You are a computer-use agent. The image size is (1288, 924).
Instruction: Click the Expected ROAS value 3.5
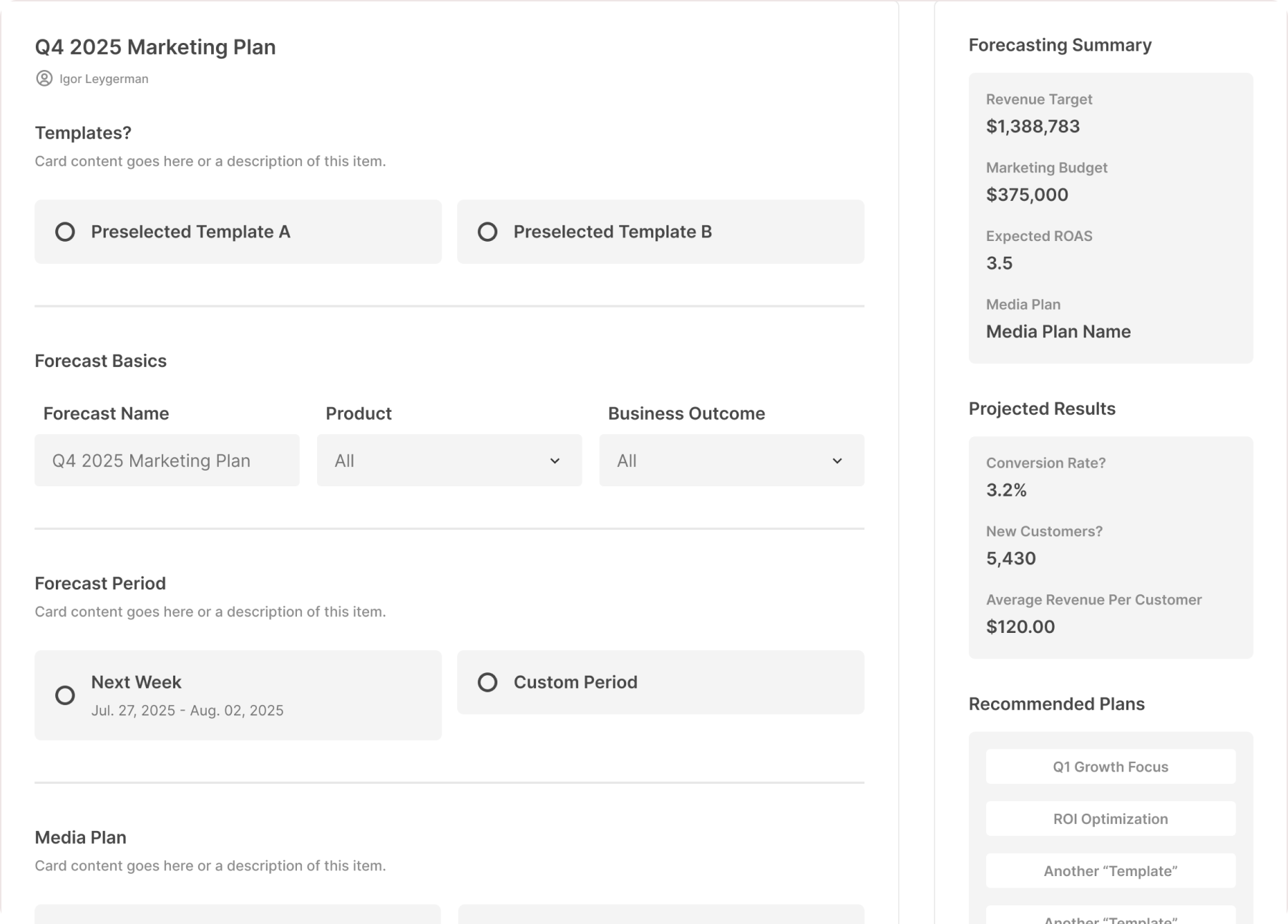(x=999, y=263)
